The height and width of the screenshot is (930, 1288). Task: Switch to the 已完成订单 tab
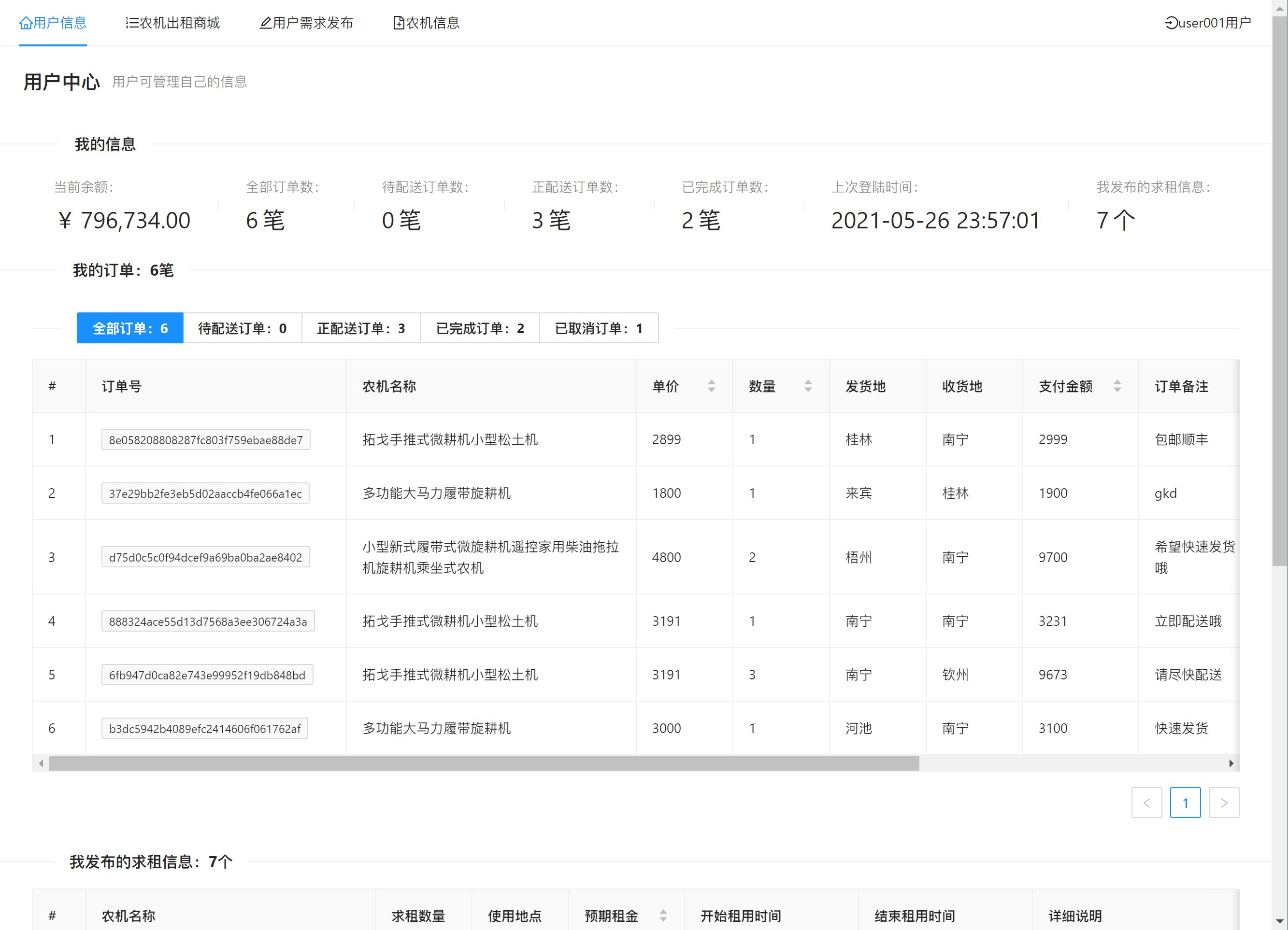pos(479,328)
